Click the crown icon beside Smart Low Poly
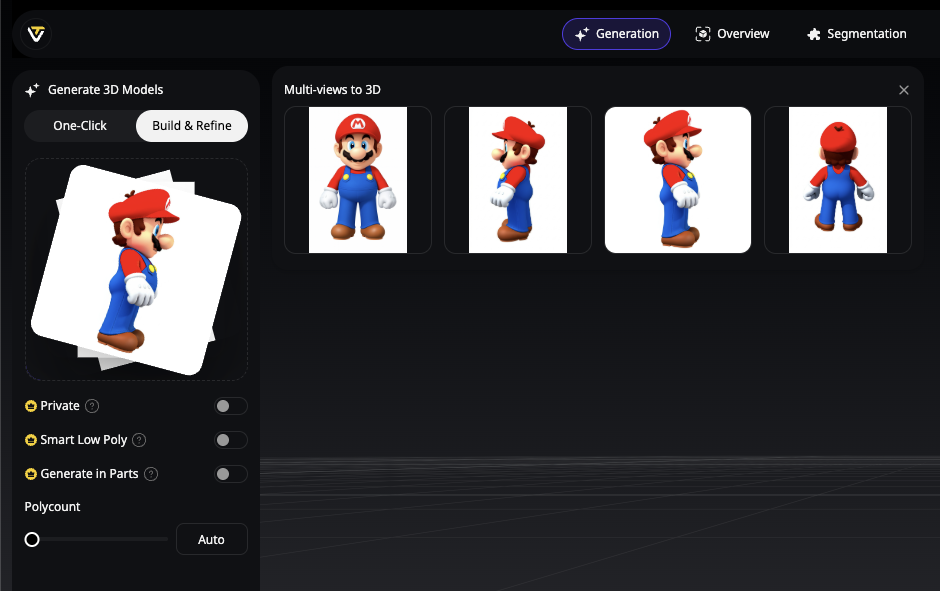Viewport: 940px width, 591px height. pos(31,440)
